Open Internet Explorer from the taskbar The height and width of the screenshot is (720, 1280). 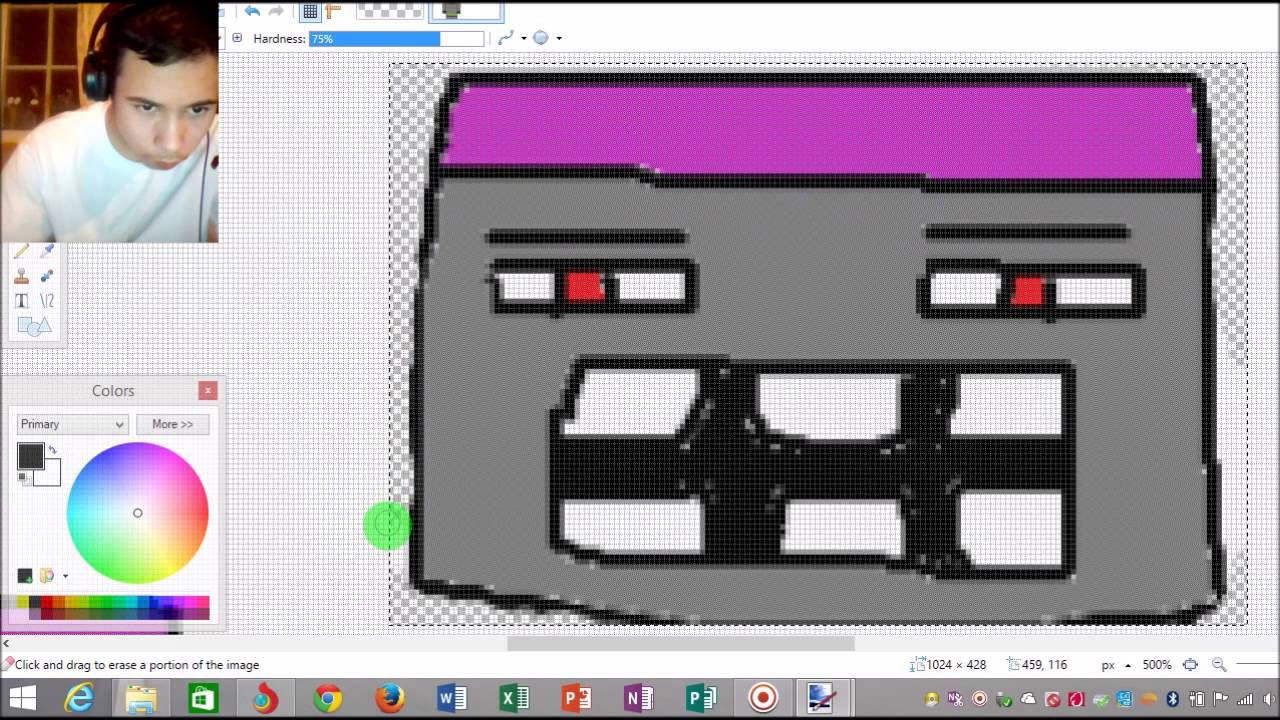pyautogui.click(x=78, y=698)
